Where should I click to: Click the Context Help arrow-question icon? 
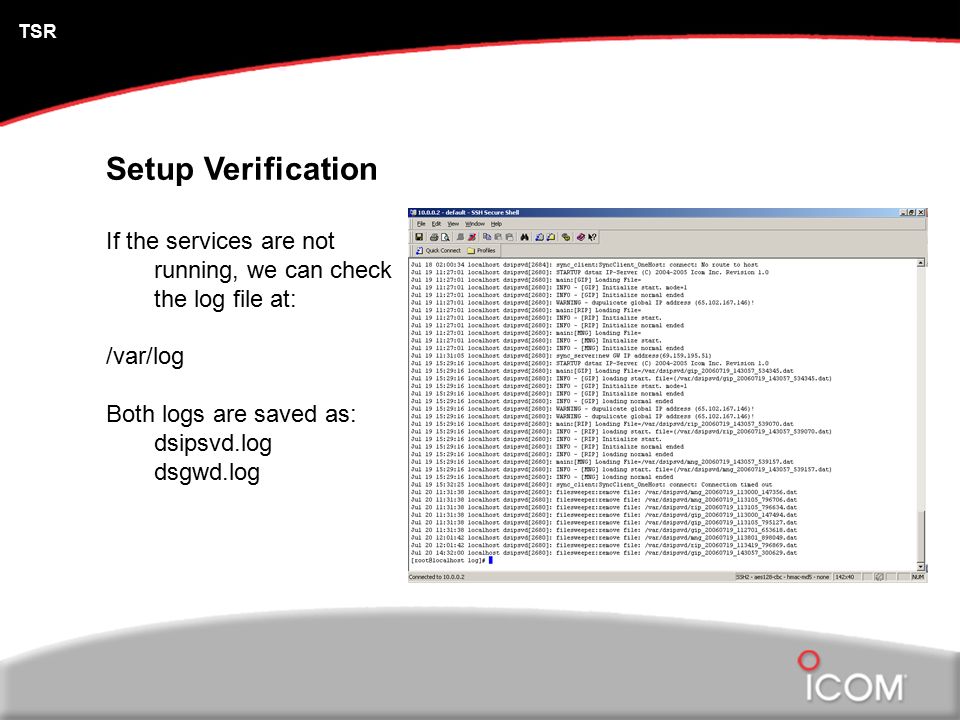pyautogui.click(x=592, y=237)
